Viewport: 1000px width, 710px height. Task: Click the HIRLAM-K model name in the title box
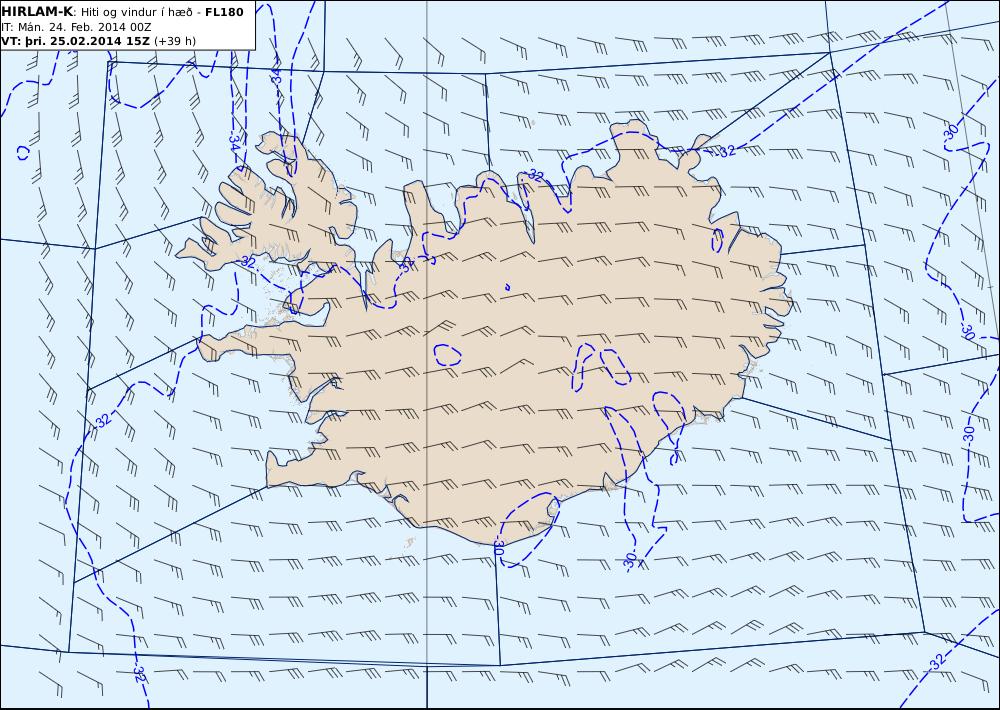point(37,11)
